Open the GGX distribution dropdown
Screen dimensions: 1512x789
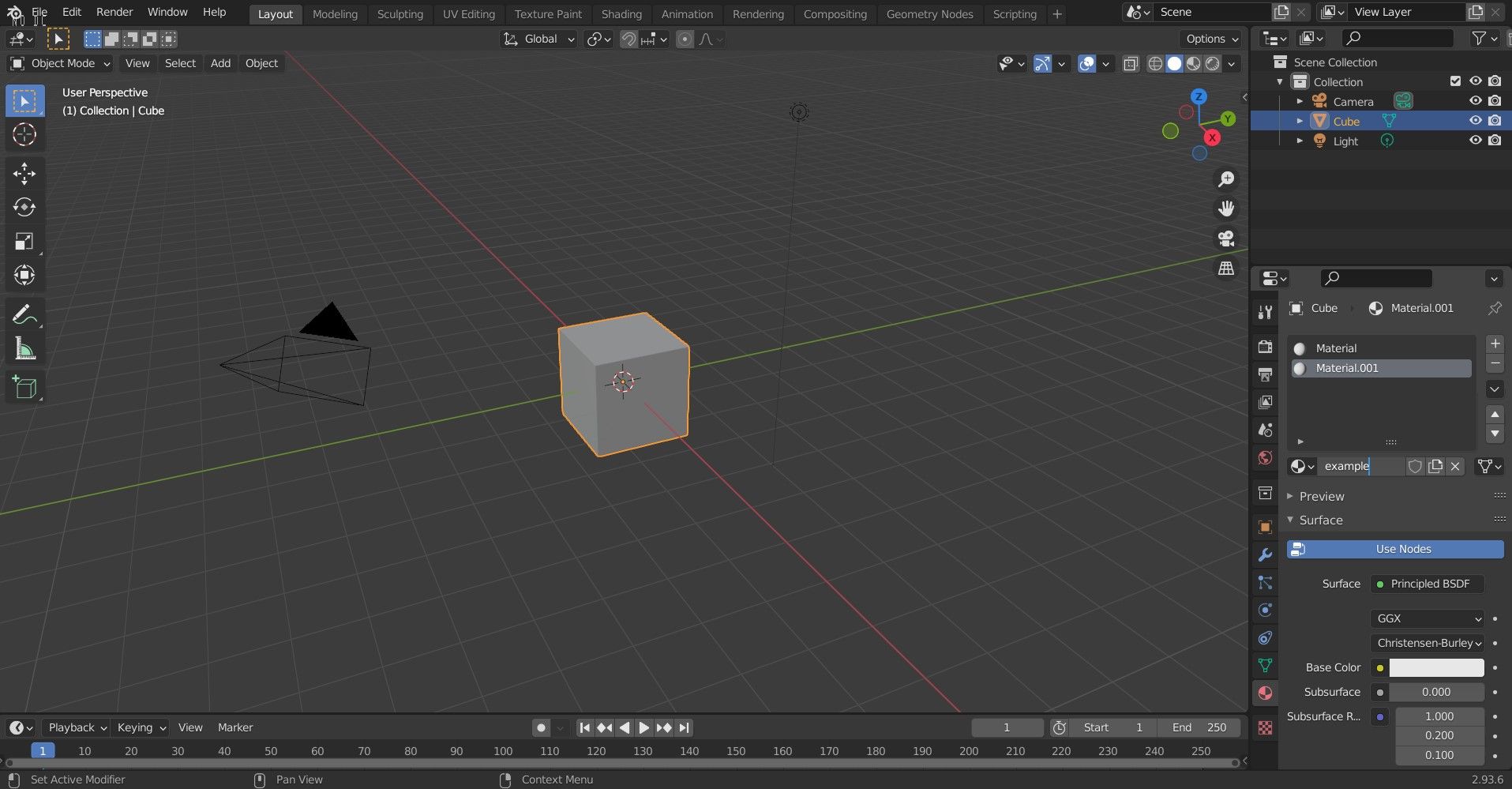click(1428, 618)
